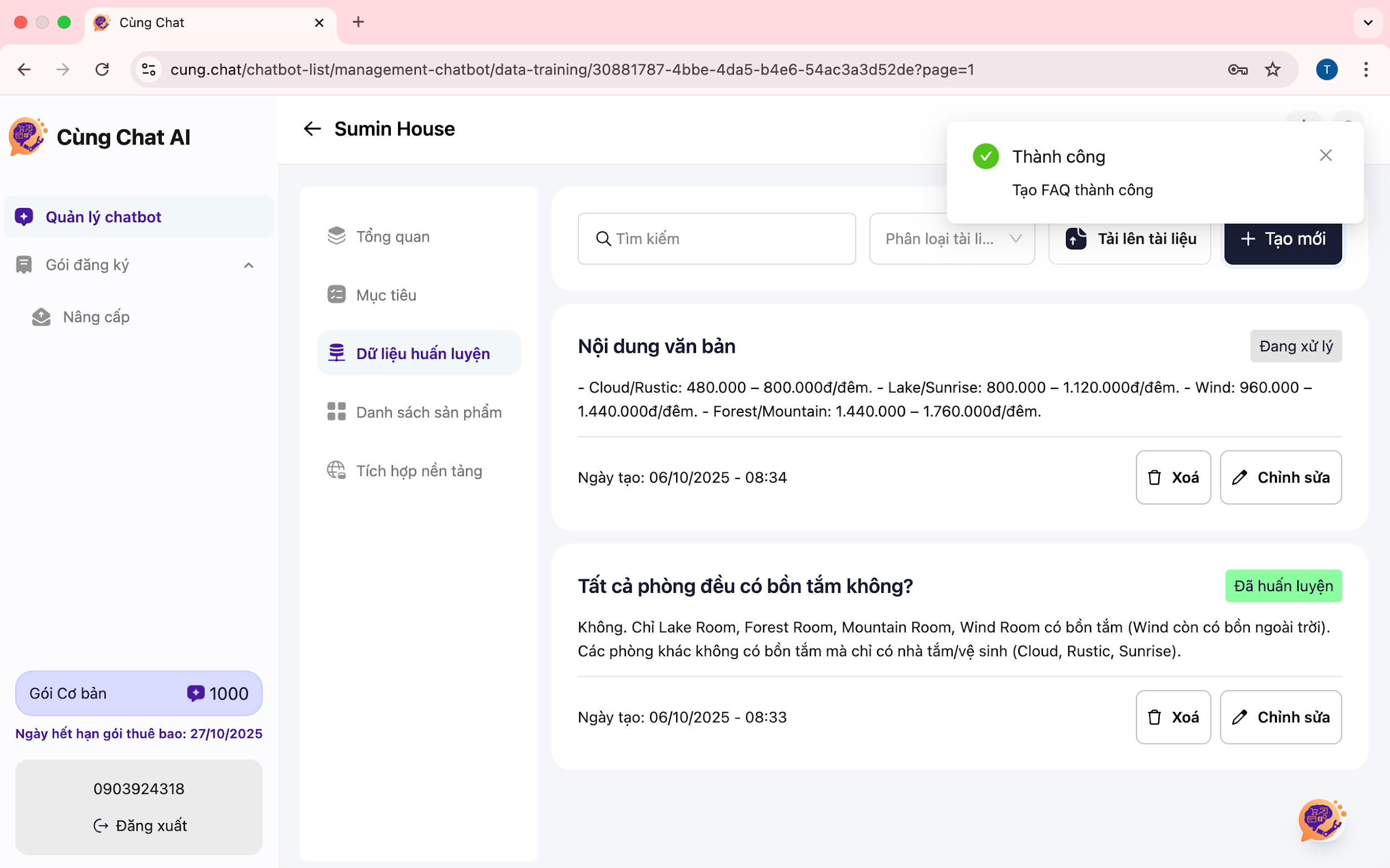Open the floating chat widget icon

click(x=1321, y=820)
